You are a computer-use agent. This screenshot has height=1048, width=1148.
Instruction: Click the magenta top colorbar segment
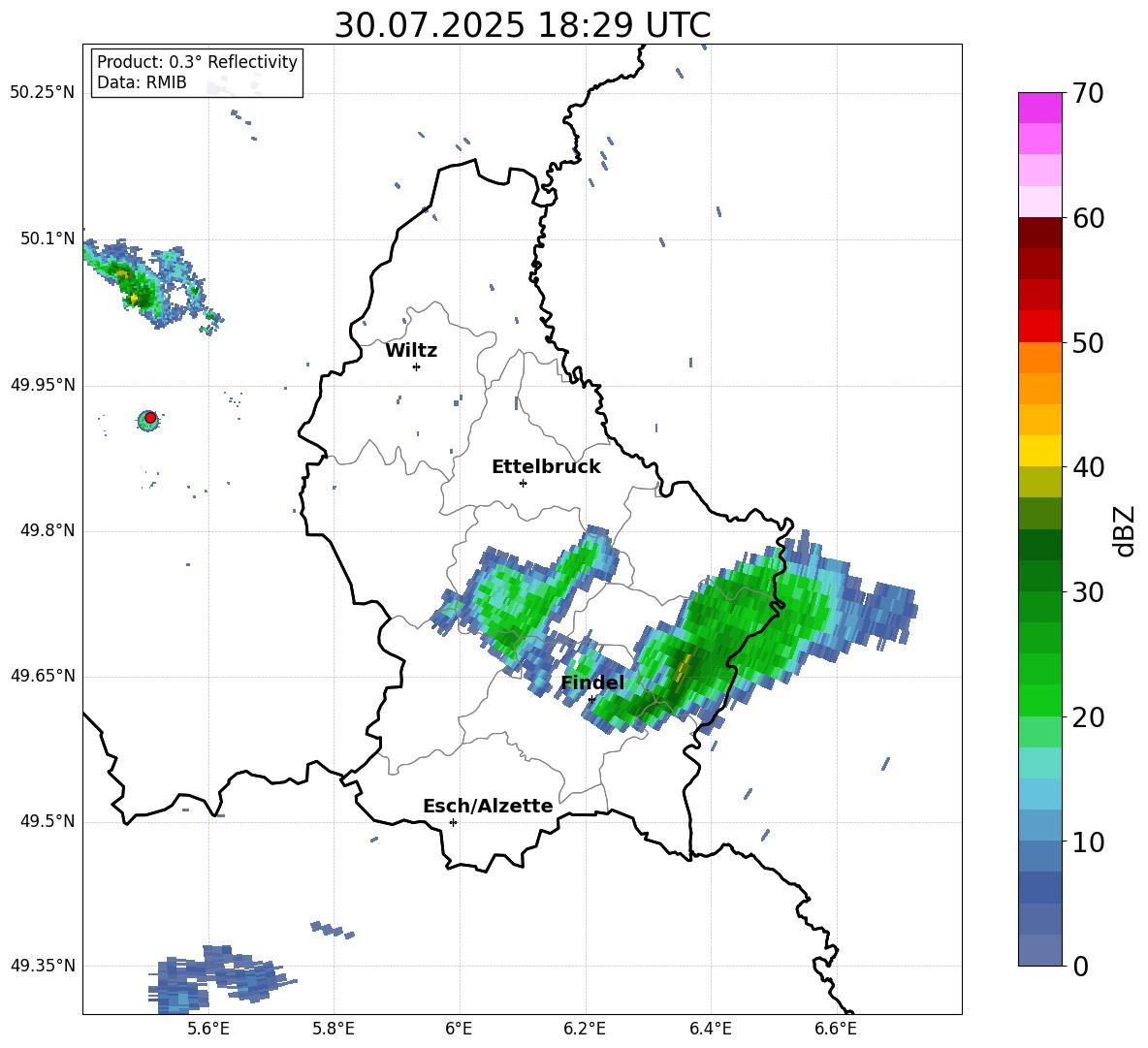click(x=1039, y=109)
